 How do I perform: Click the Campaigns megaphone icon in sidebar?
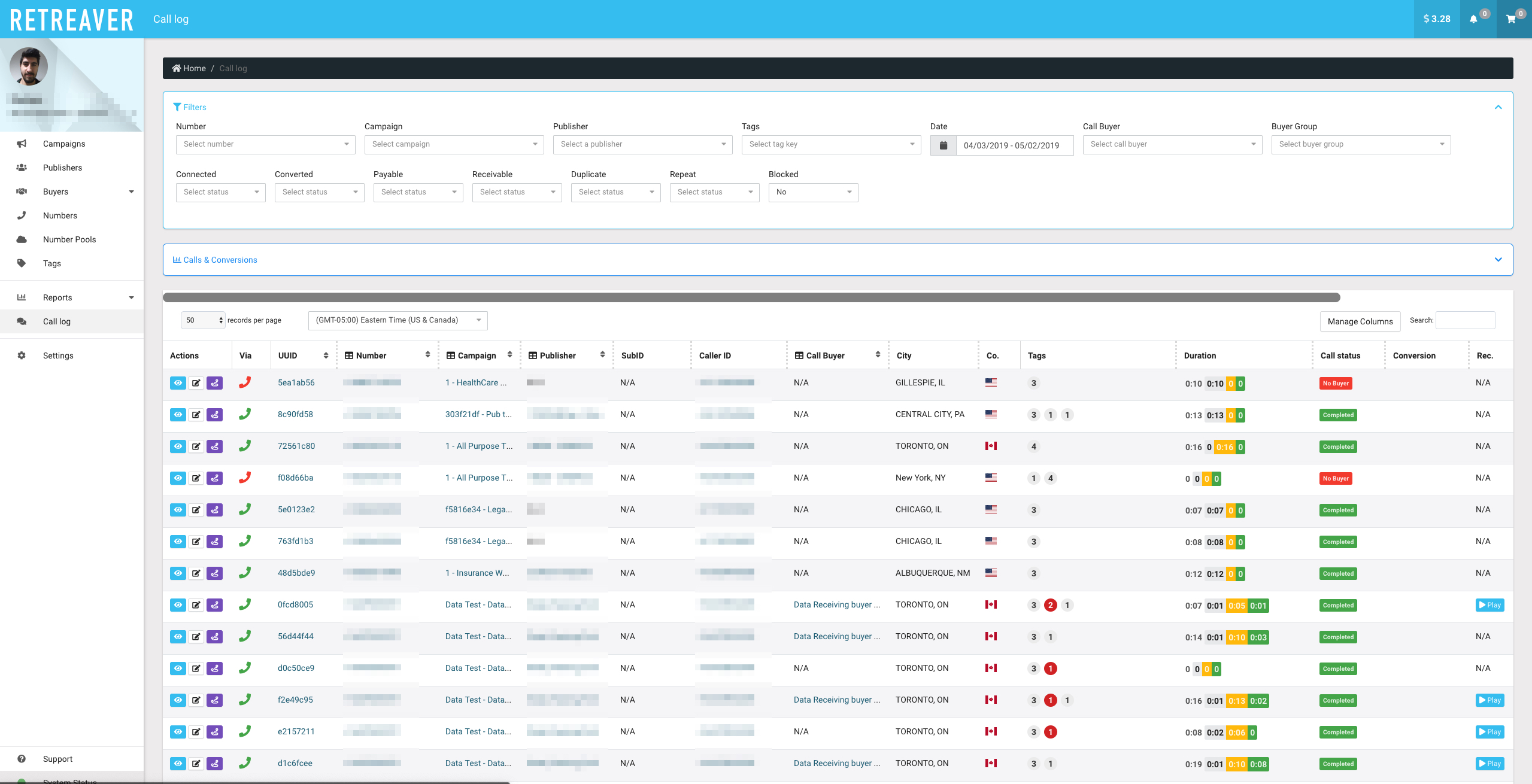click(22, 144)
